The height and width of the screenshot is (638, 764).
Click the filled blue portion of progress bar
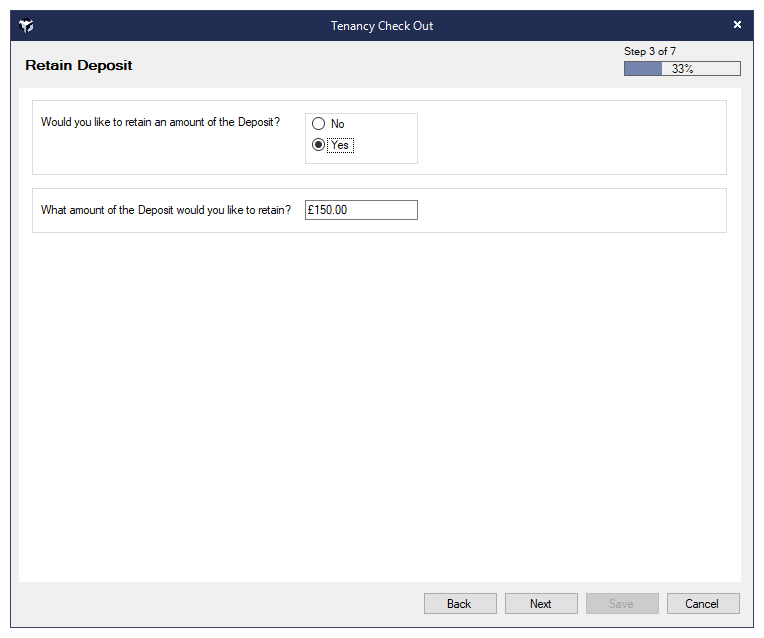coord(643,69)
